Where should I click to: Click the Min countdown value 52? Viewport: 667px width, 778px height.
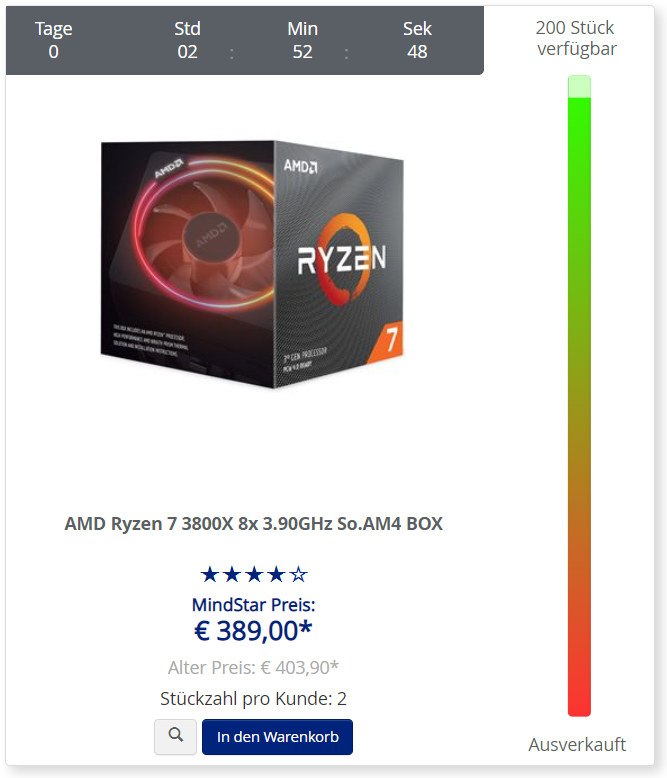302,52
